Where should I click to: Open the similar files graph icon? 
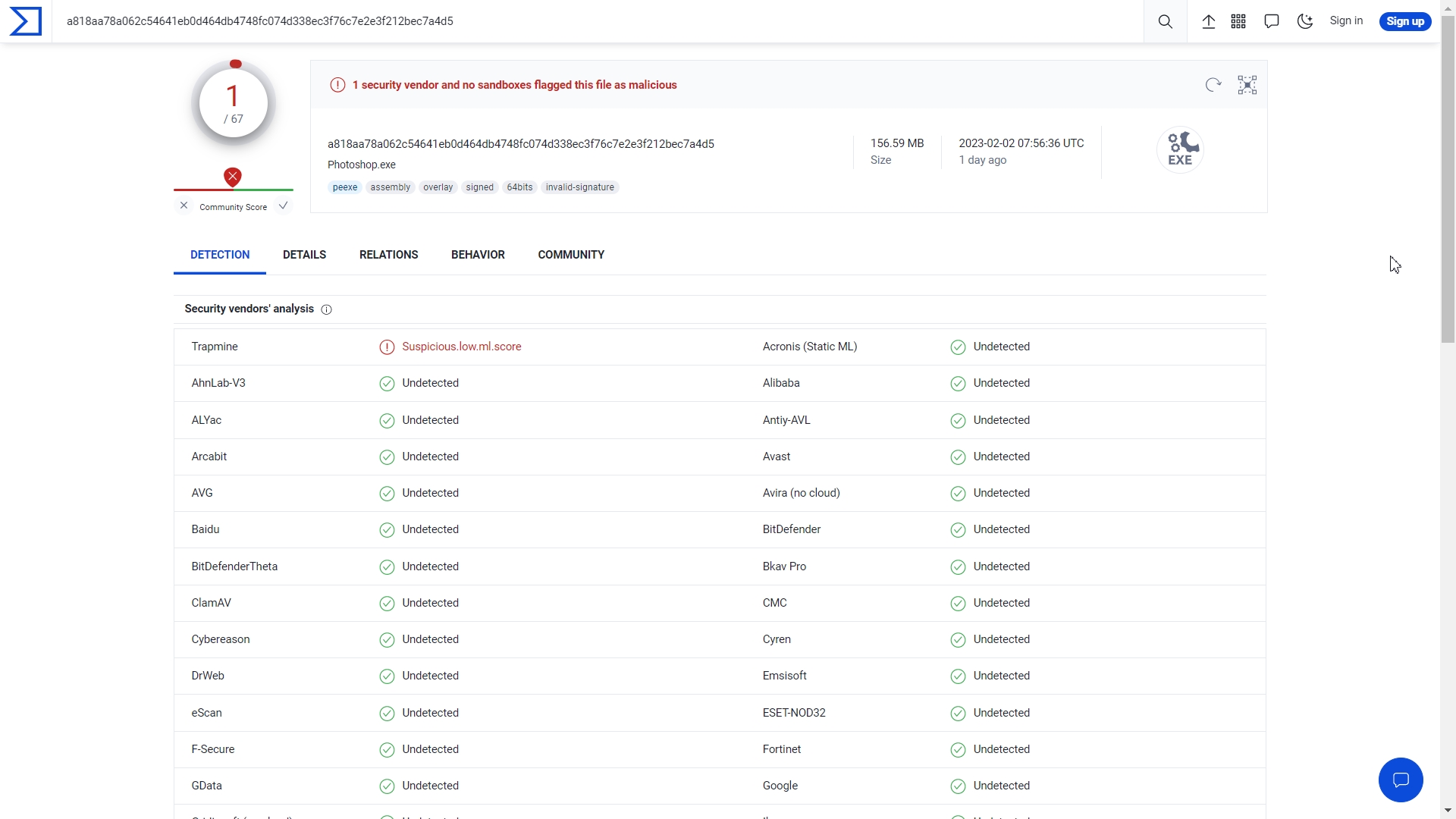pyautogui.click(x=1247, y=85)
